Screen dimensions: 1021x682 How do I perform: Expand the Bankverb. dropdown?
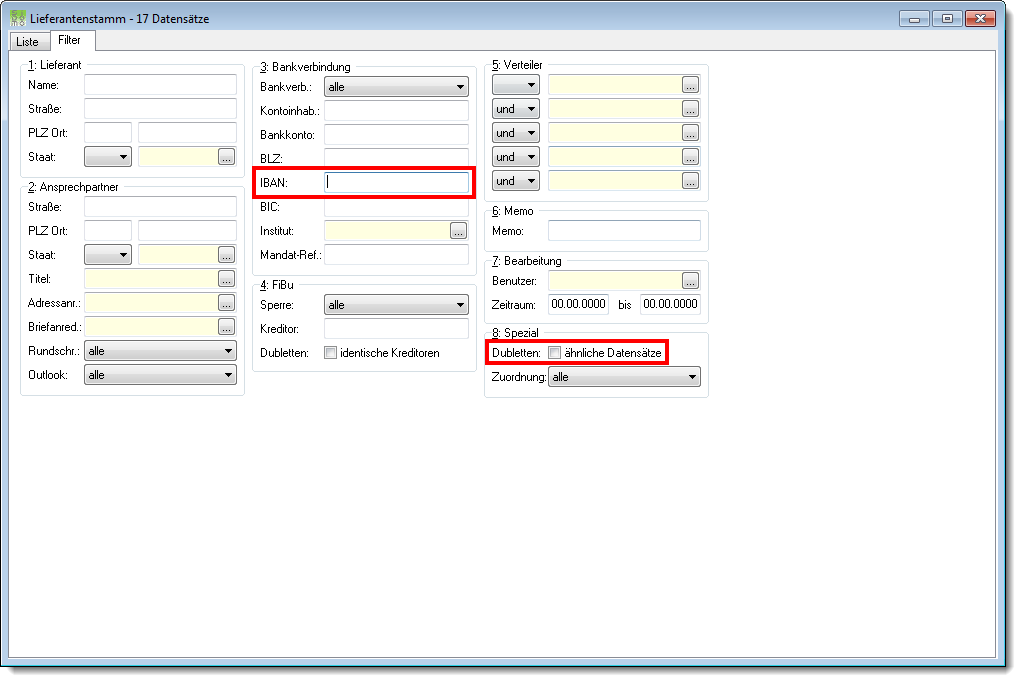(x=396, y=87)
